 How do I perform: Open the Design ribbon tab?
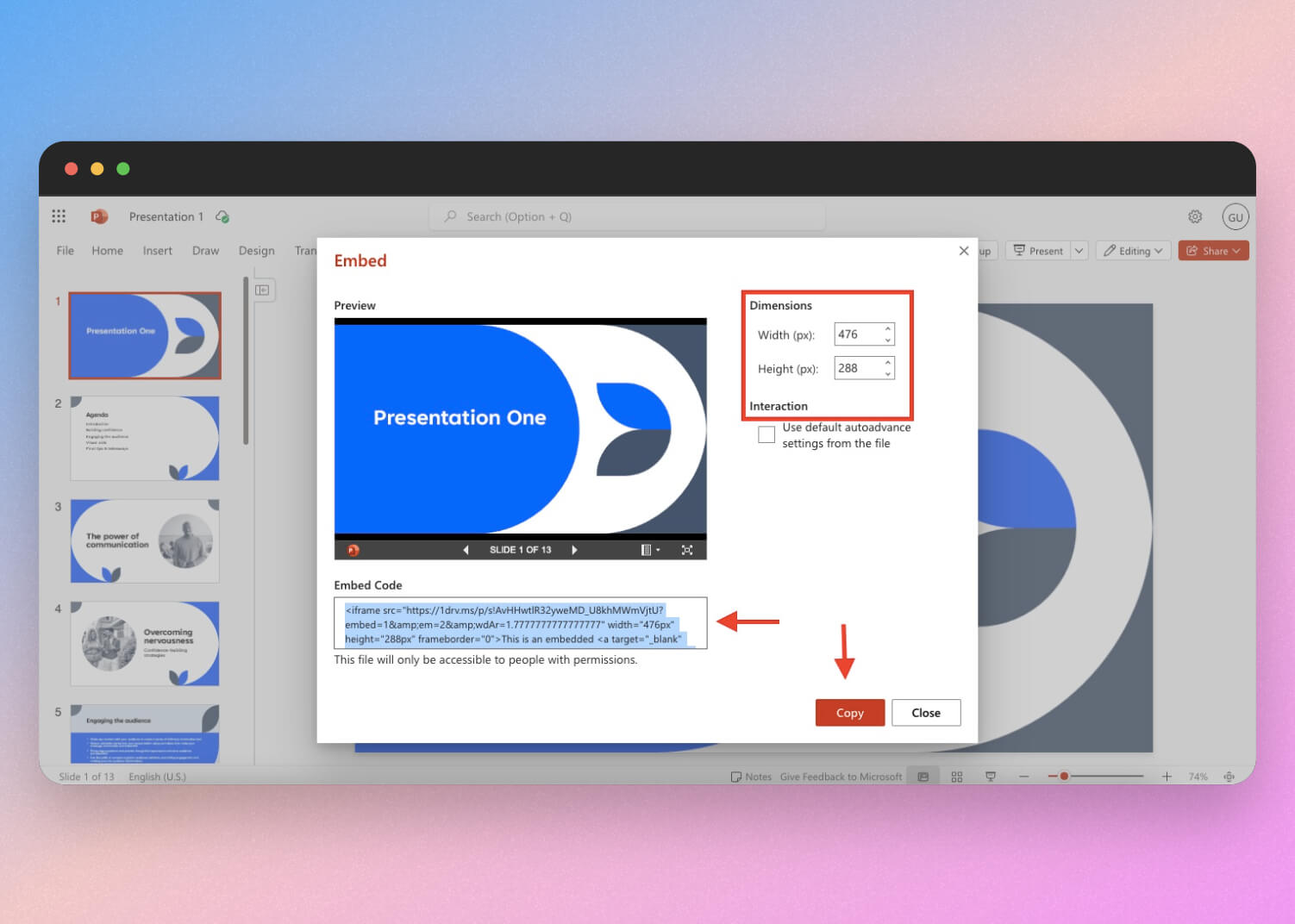[x=256, y=251]
